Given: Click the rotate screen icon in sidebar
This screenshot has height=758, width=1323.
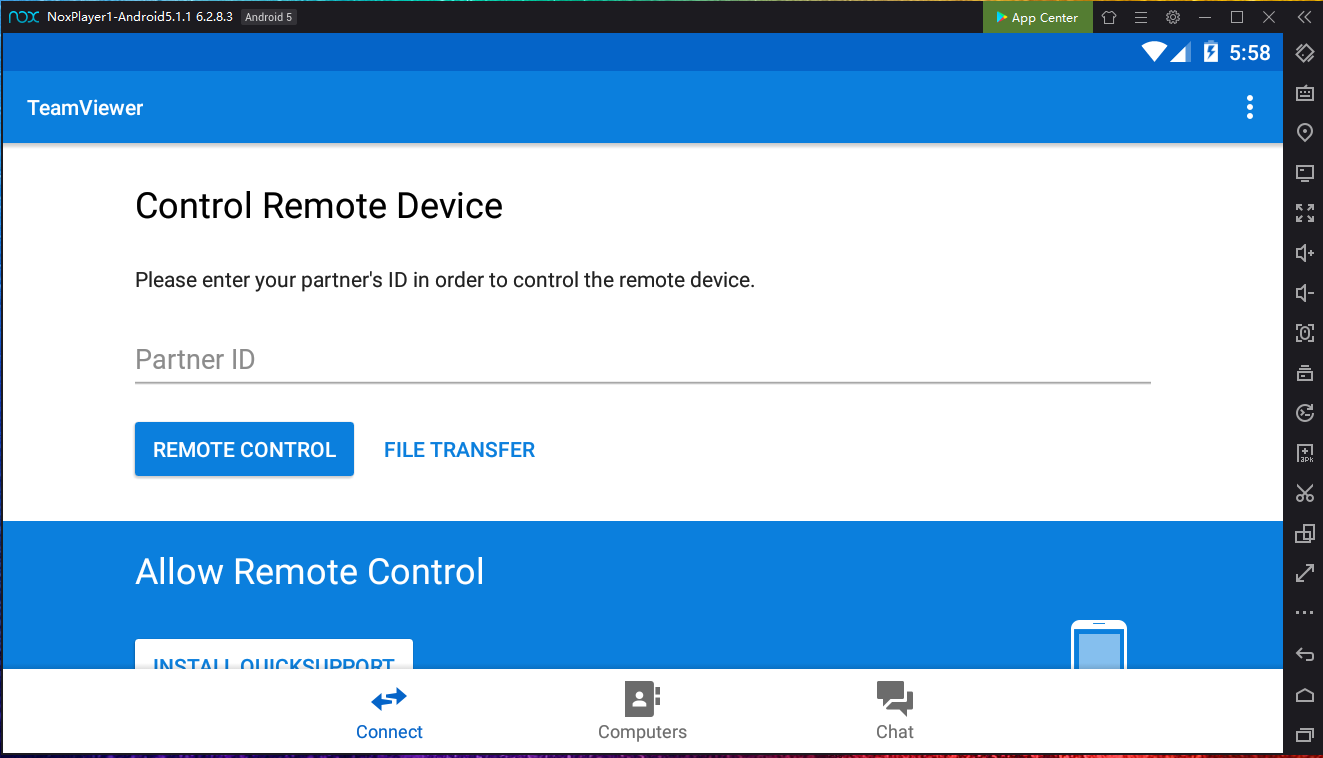Looking at the screenshot, I should tap(1304, 53).
